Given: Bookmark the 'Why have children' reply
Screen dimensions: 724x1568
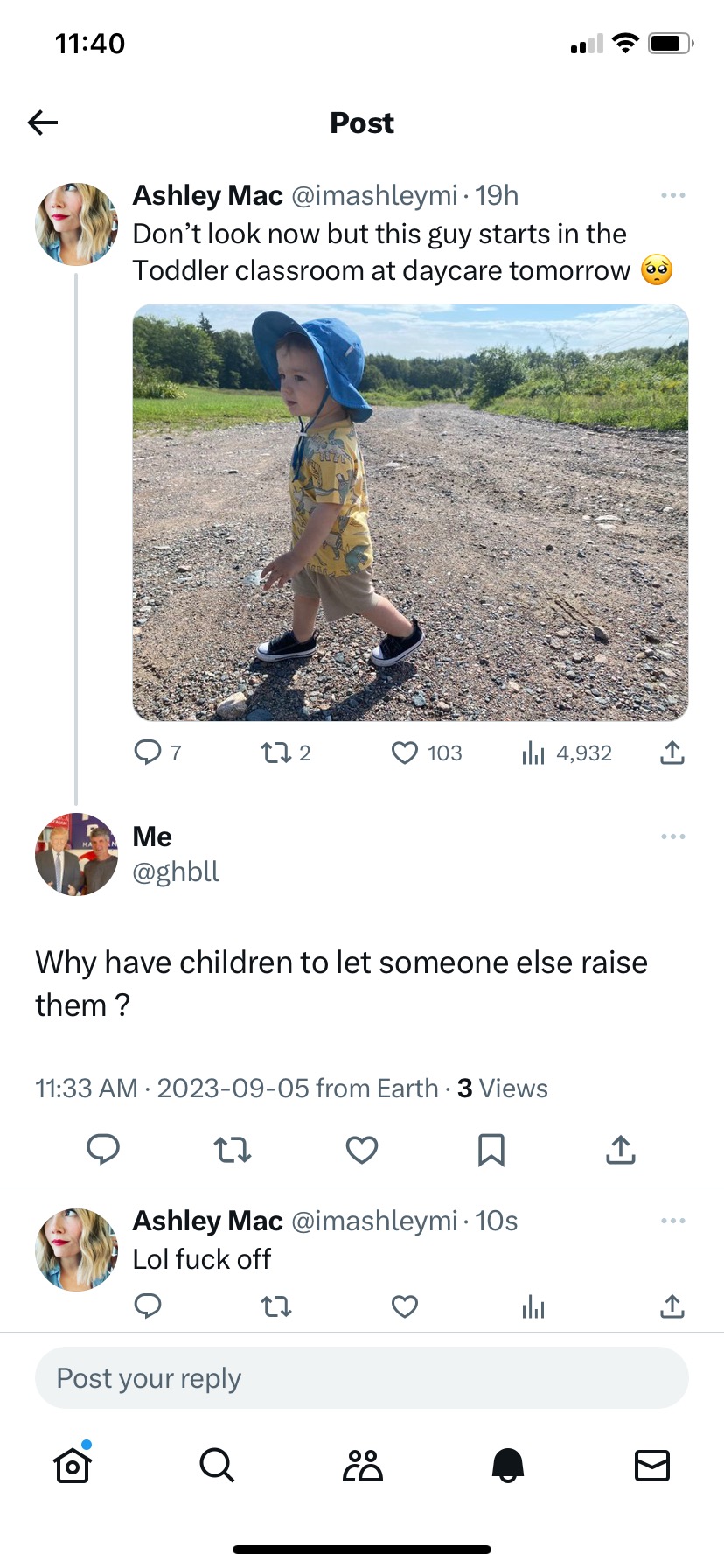Looking at the screenshot, I should [491, 1150].
